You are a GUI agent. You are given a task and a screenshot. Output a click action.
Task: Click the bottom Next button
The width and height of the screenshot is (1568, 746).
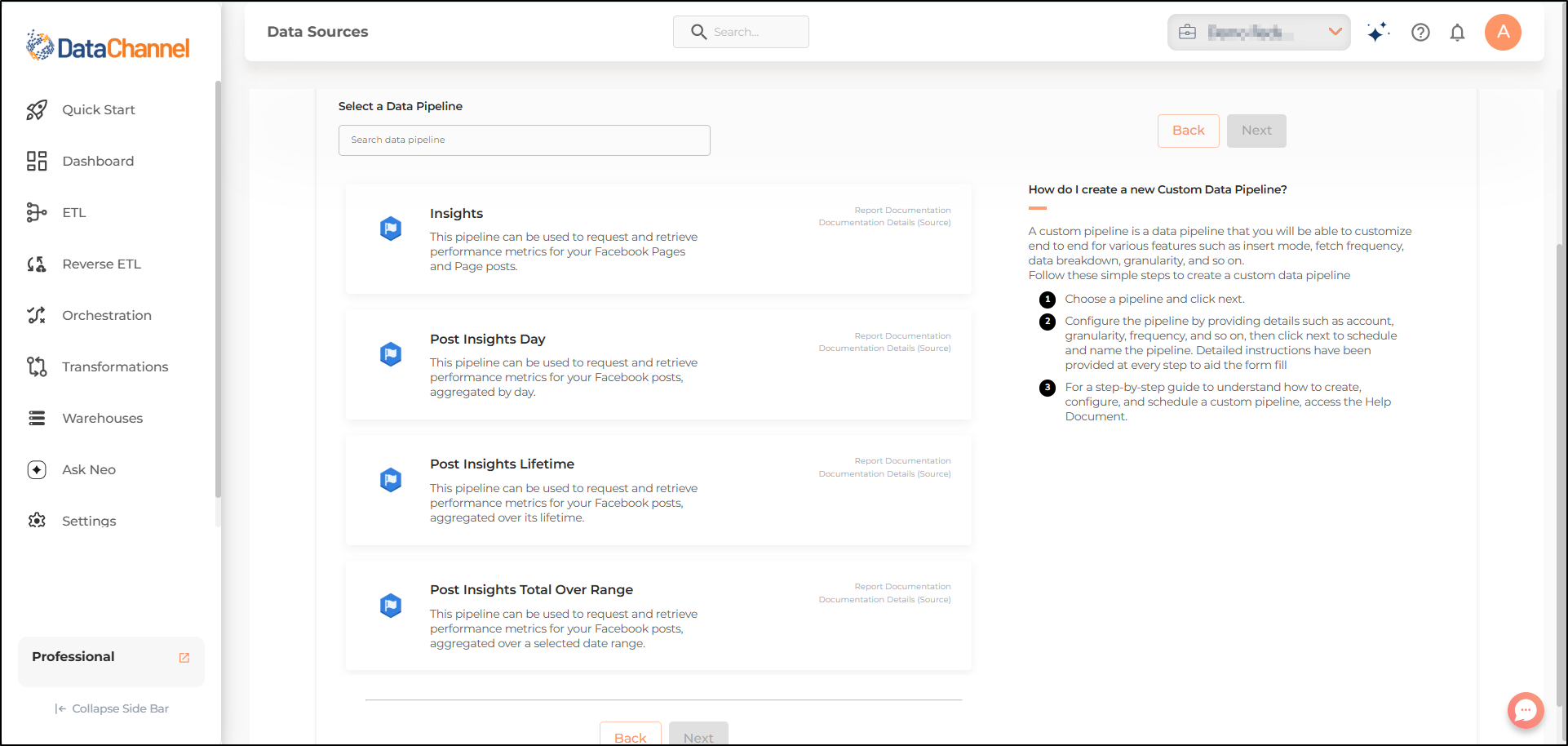pyautogui.click(x=698, y=734)
